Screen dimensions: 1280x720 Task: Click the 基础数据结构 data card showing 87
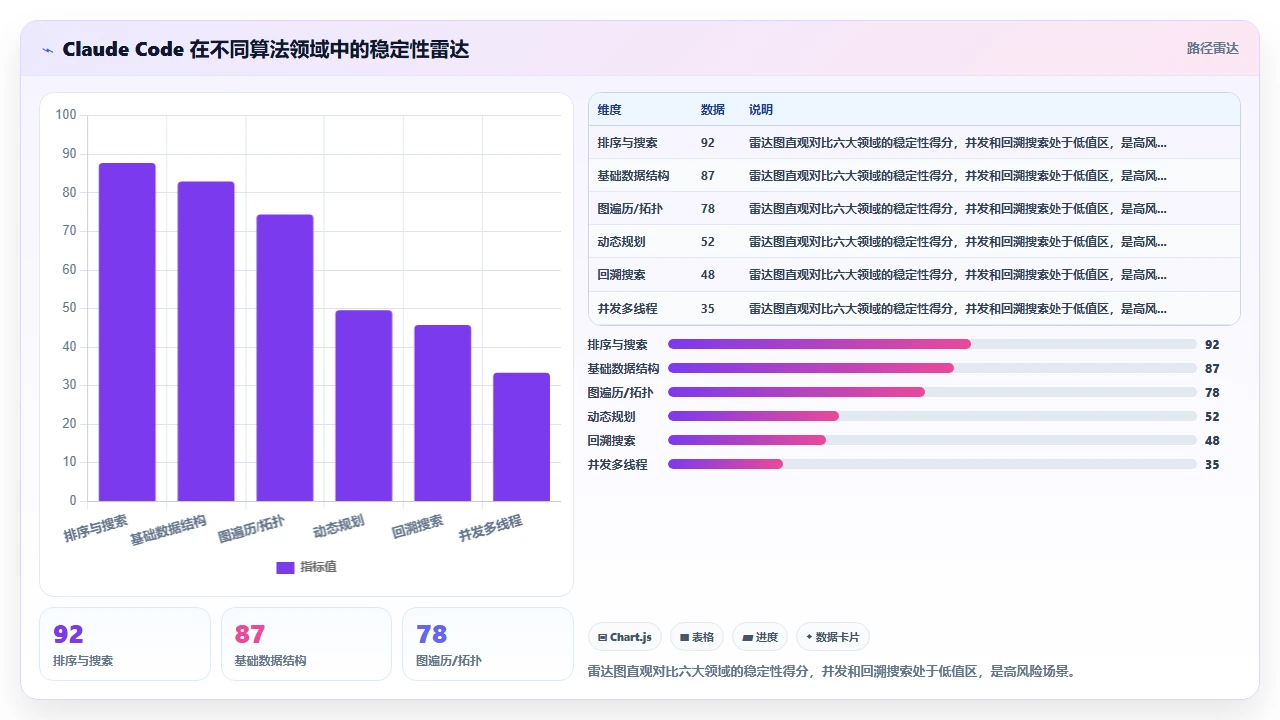point(306,644)
